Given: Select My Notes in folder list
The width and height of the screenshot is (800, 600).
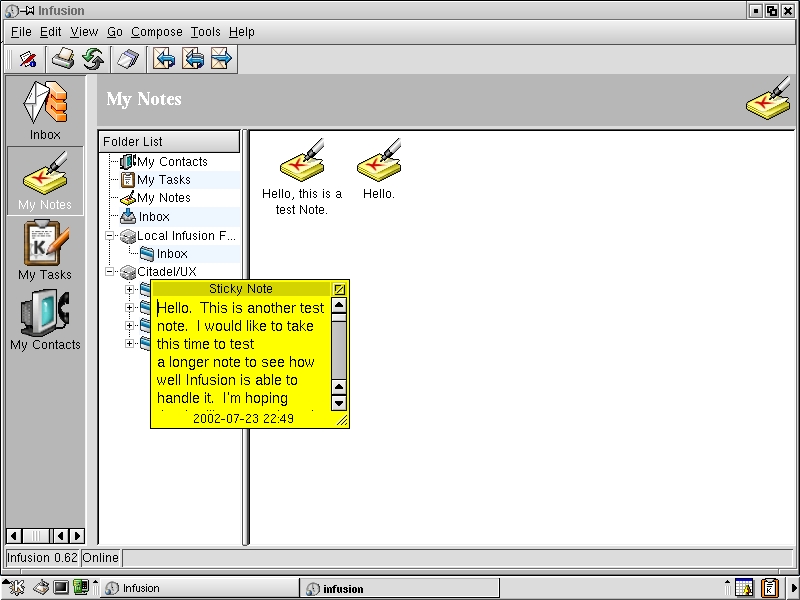Looking at the screenshot, I should click(164, 197).
